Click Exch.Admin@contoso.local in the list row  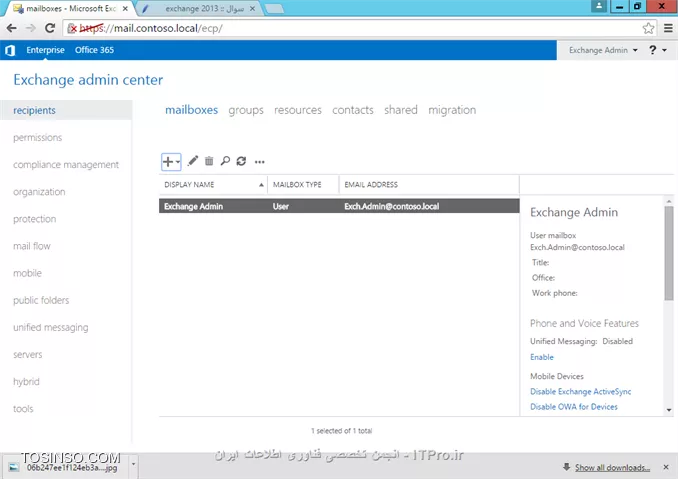392,207
